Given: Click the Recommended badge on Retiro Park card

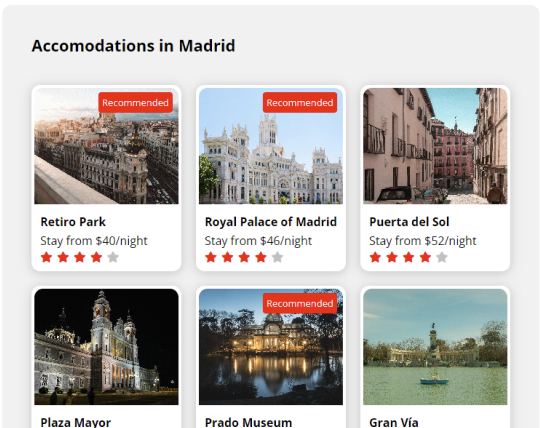Looking at the screenshot, I should [135, 103].
